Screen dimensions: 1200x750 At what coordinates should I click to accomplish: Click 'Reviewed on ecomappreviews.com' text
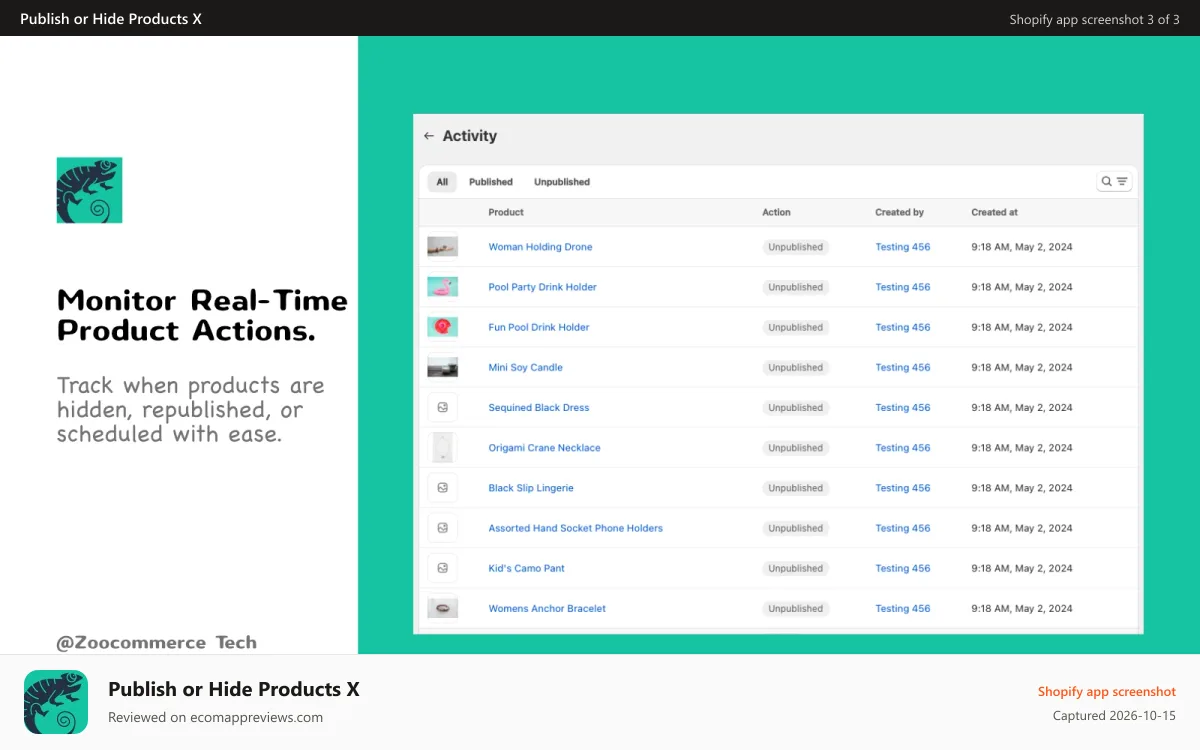pos(215,717)
